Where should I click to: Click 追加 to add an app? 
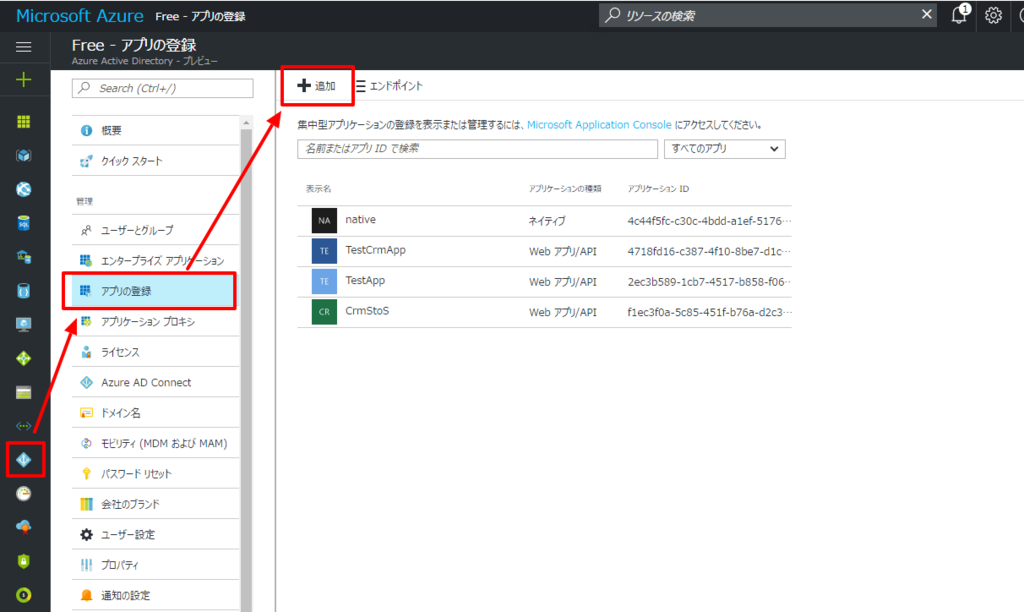(317, 86)
